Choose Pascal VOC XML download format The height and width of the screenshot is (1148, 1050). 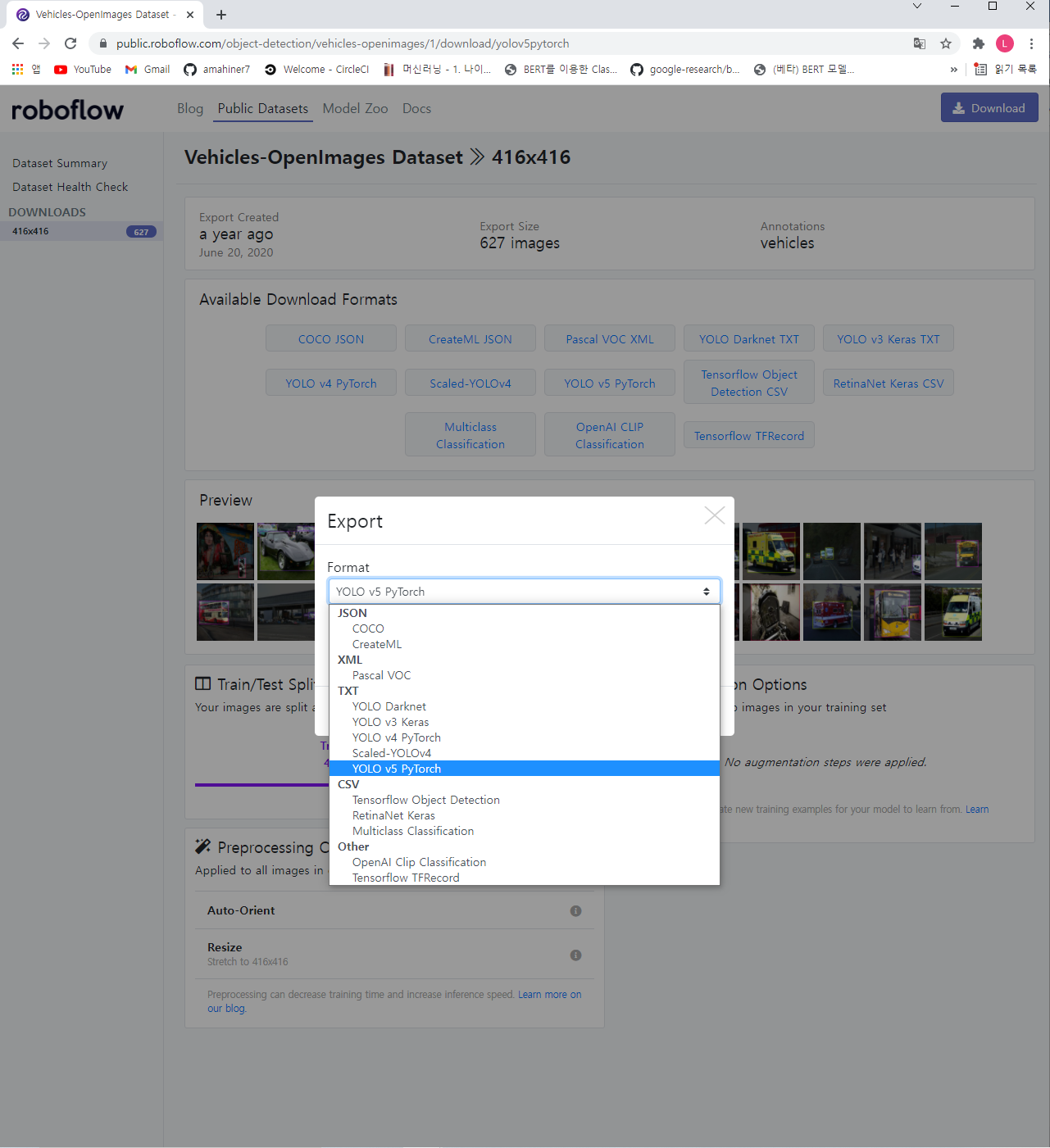(610, 339)
